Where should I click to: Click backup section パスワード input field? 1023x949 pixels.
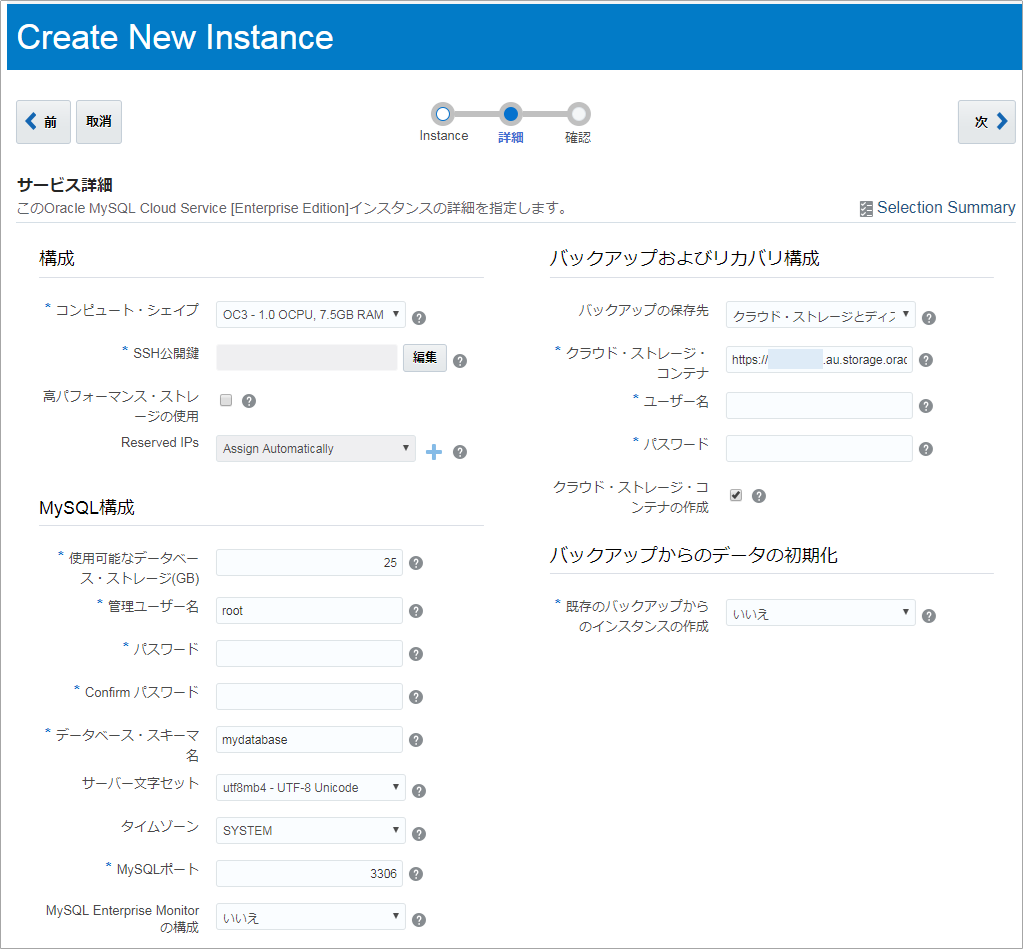(x=819, y=449)
